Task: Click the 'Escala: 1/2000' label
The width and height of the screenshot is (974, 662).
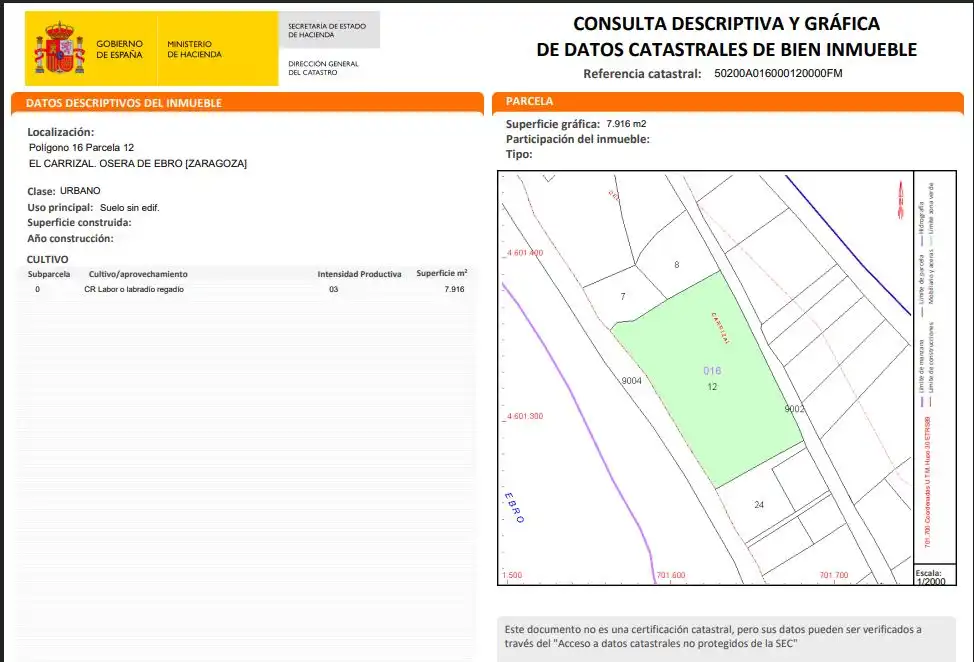Action: pyautogui.click(x=930, y=577)
